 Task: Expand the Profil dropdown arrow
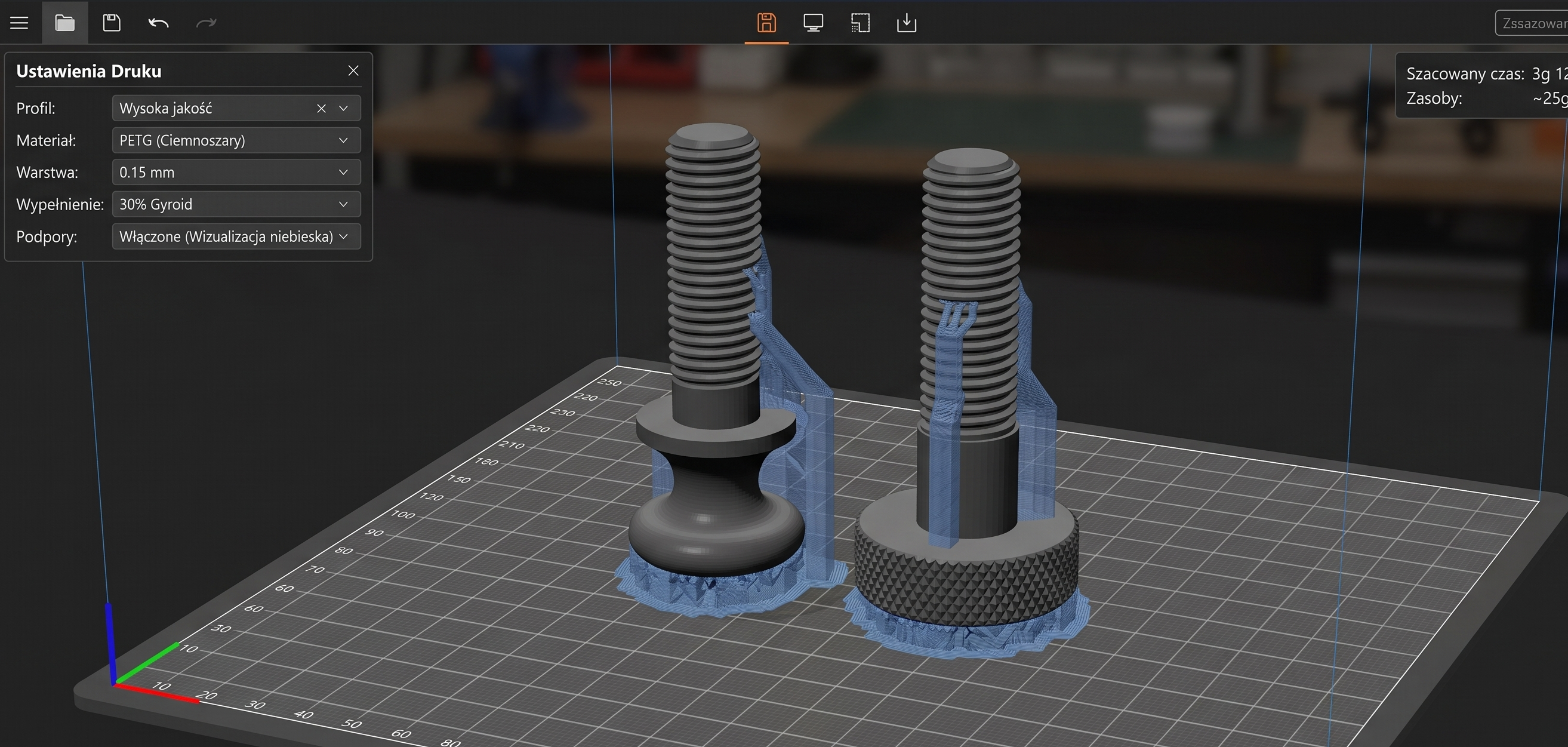click(x=343, y=108)
